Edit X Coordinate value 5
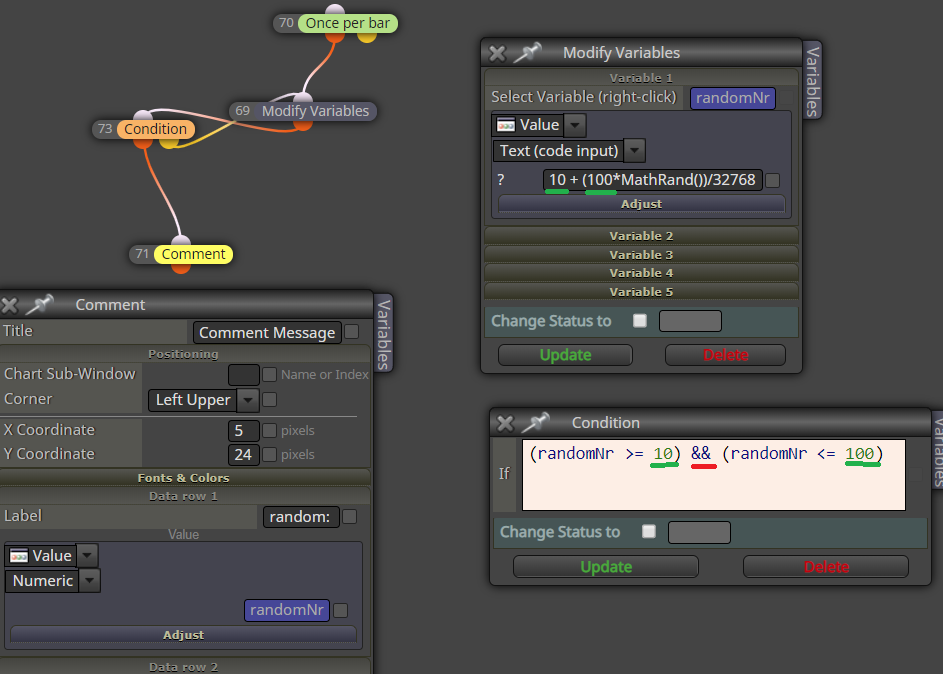This screenshot has height=674, width=943. click(x=244, y=430)
